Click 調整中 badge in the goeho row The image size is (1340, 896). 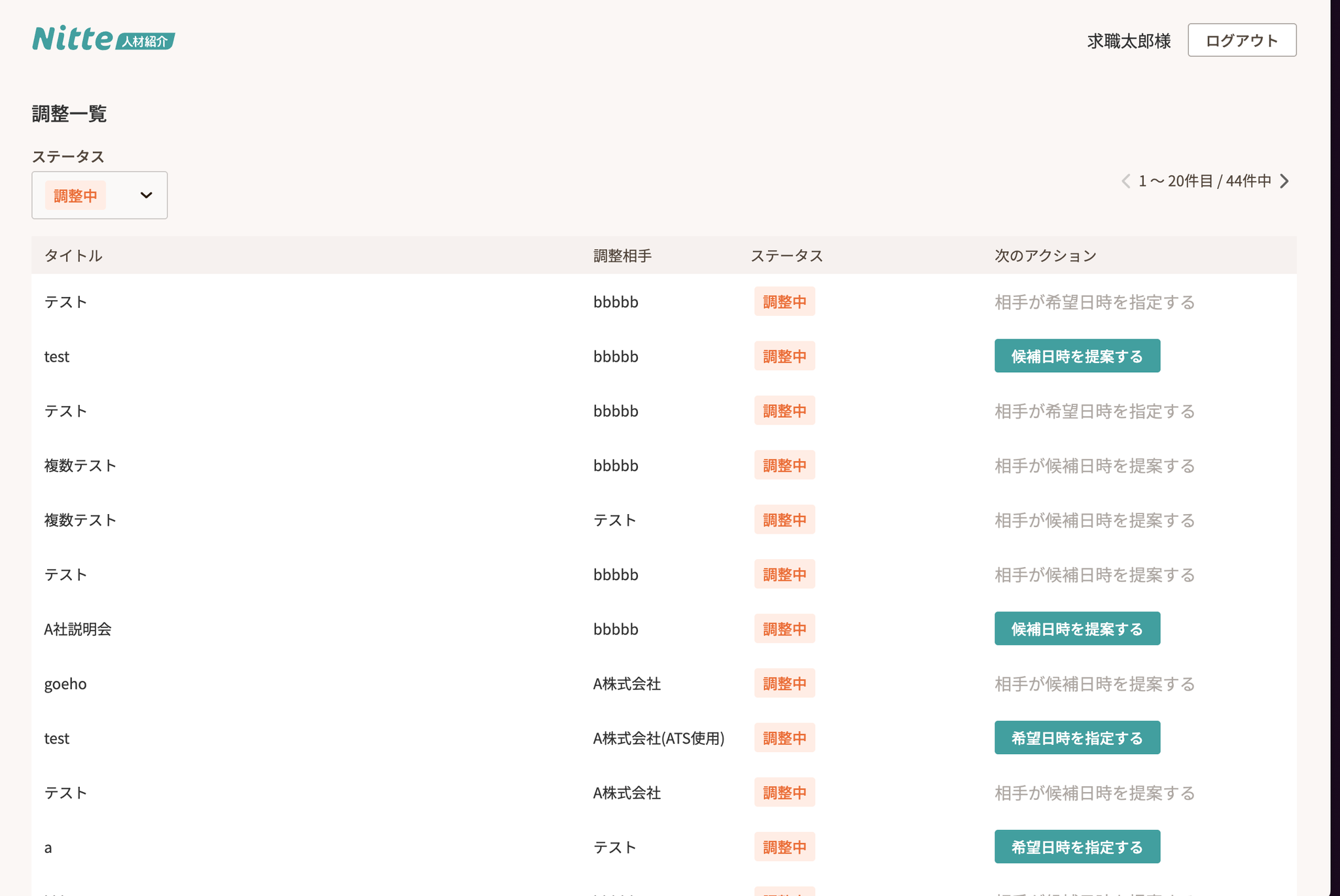pyautogui.click(x=784, y=684)
